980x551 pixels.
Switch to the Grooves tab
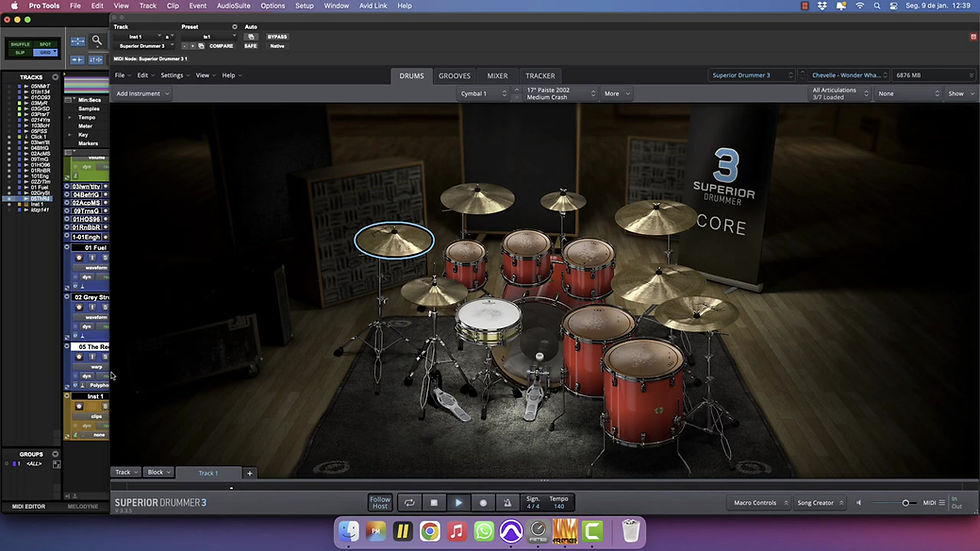coord(454,76)
